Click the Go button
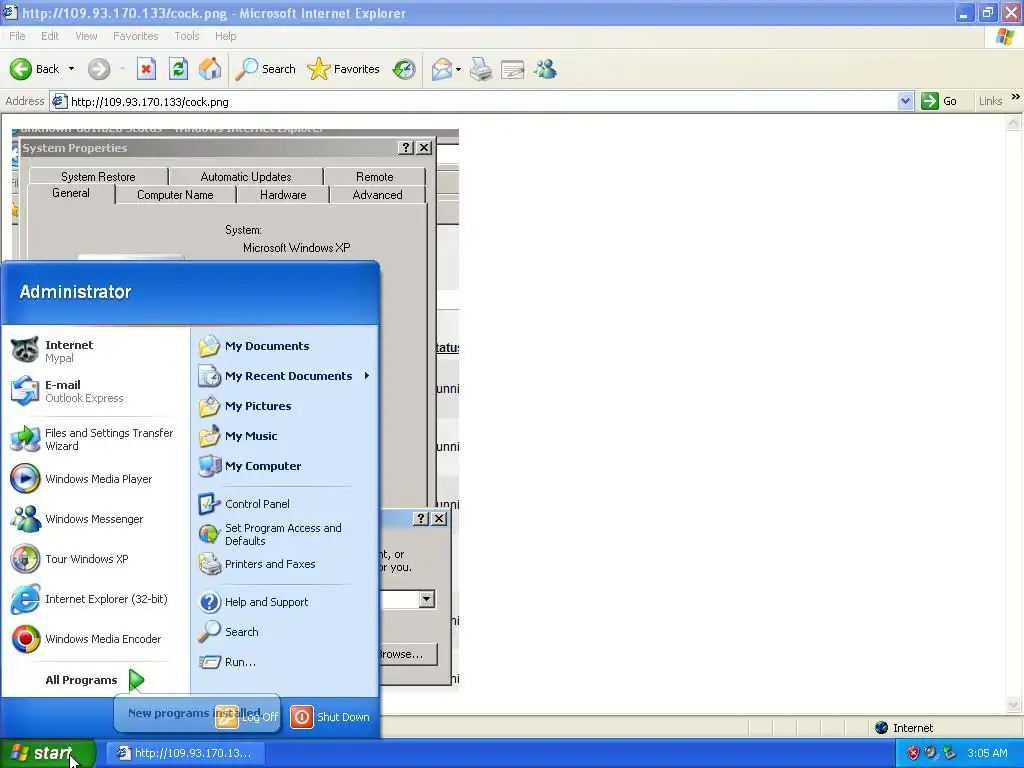The width and height of the screenshot is (1024, 768). click(x=940, y=101)
